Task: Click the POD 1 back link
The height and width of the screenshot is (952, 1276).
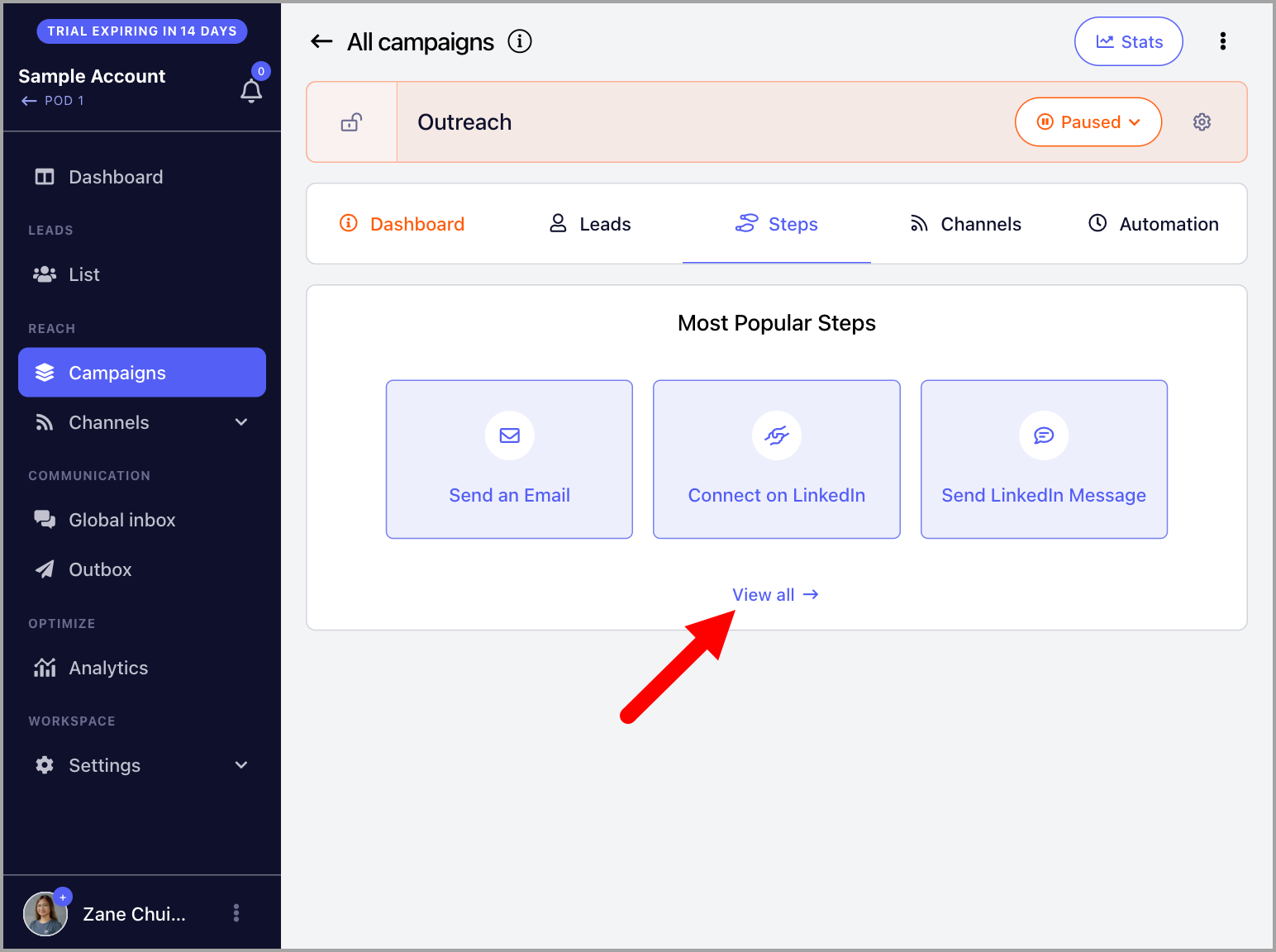Action: (x=53, y=101)
